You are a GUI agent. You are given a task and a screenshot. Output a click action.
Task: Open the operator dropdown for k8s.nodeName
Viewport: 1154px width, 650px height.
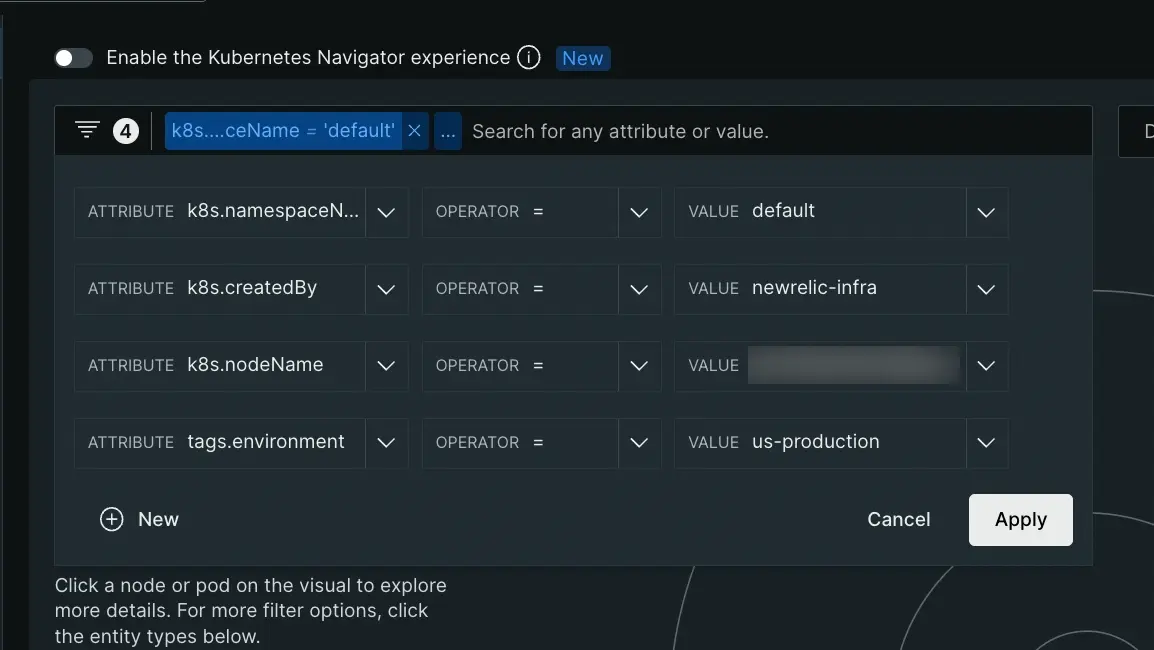click(639, 366)
